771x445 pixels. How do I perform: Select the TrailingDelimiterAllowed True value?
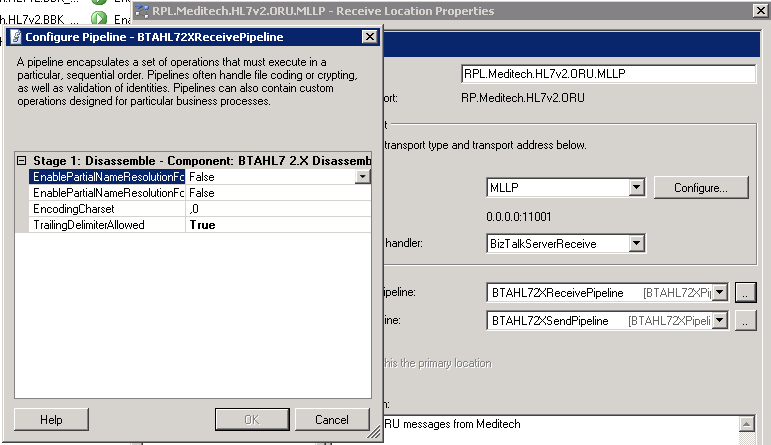(x=278, y=225)
